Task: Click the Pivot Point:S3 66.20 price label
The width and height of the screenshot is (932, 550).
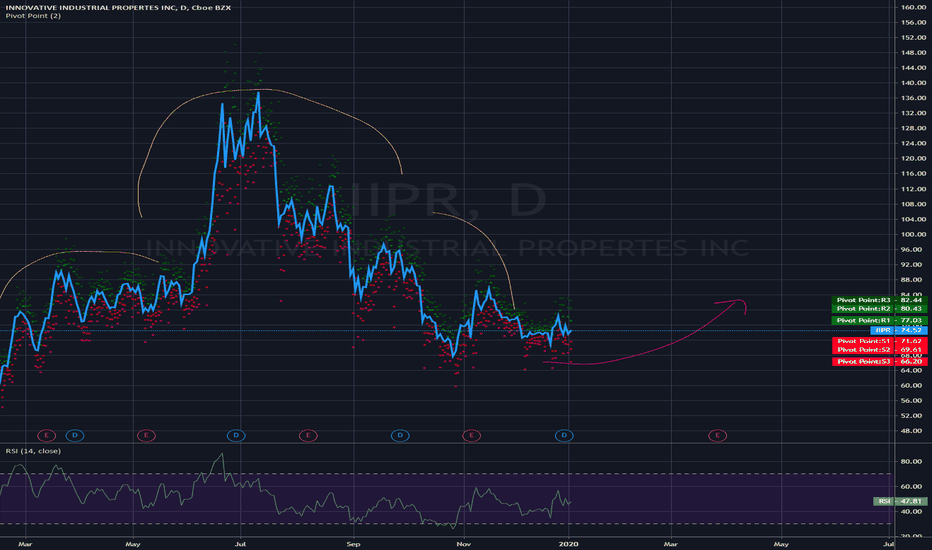Action: coord(879,362)
